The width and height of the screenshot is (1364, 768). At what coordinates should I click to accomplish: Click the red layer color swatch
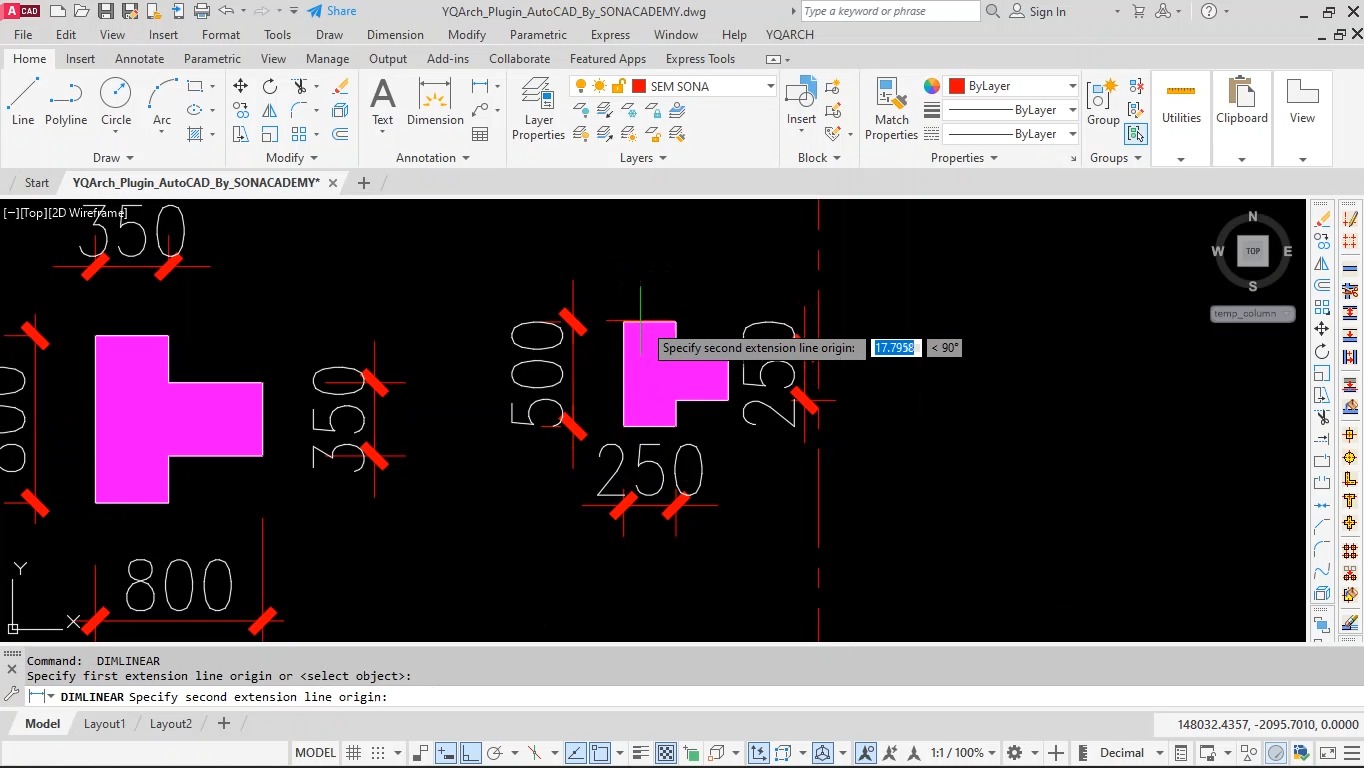point(639,86)
